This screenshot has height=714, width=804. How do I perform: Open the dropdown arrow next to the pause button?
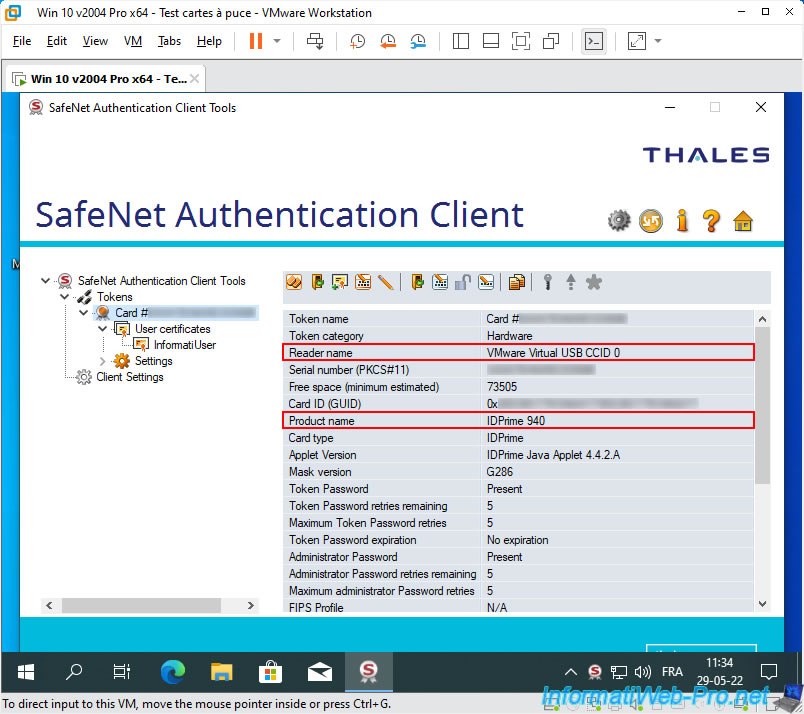point(277,41)
